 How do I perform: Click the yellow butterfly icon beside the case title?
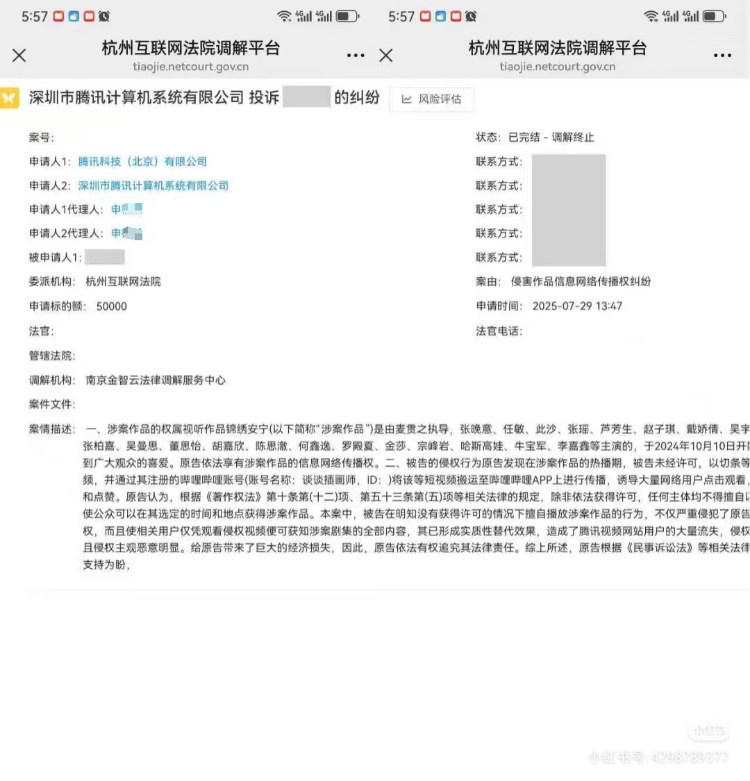point(10,98)
